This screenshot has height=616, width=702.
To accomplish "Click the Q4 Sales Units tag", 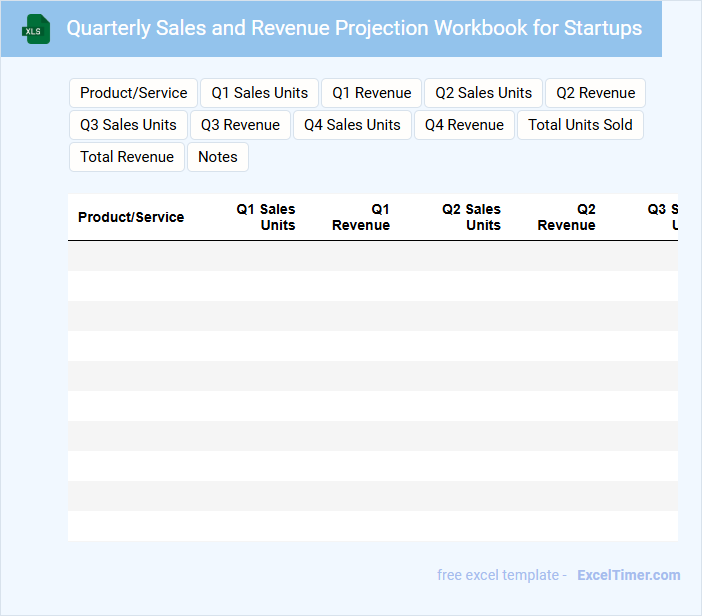I will [352, 125].
